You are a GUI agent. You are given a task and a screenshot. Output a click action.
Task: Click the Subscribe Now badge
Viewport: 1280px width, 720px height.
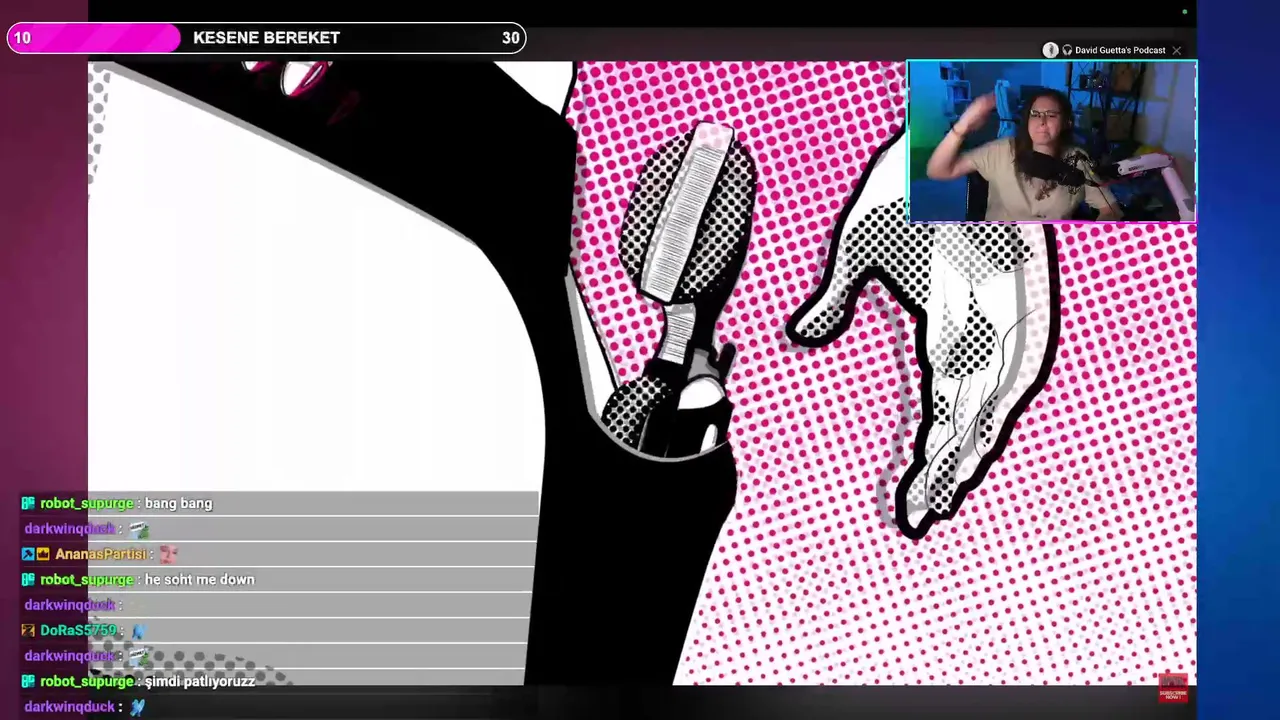coord(1173,688)
